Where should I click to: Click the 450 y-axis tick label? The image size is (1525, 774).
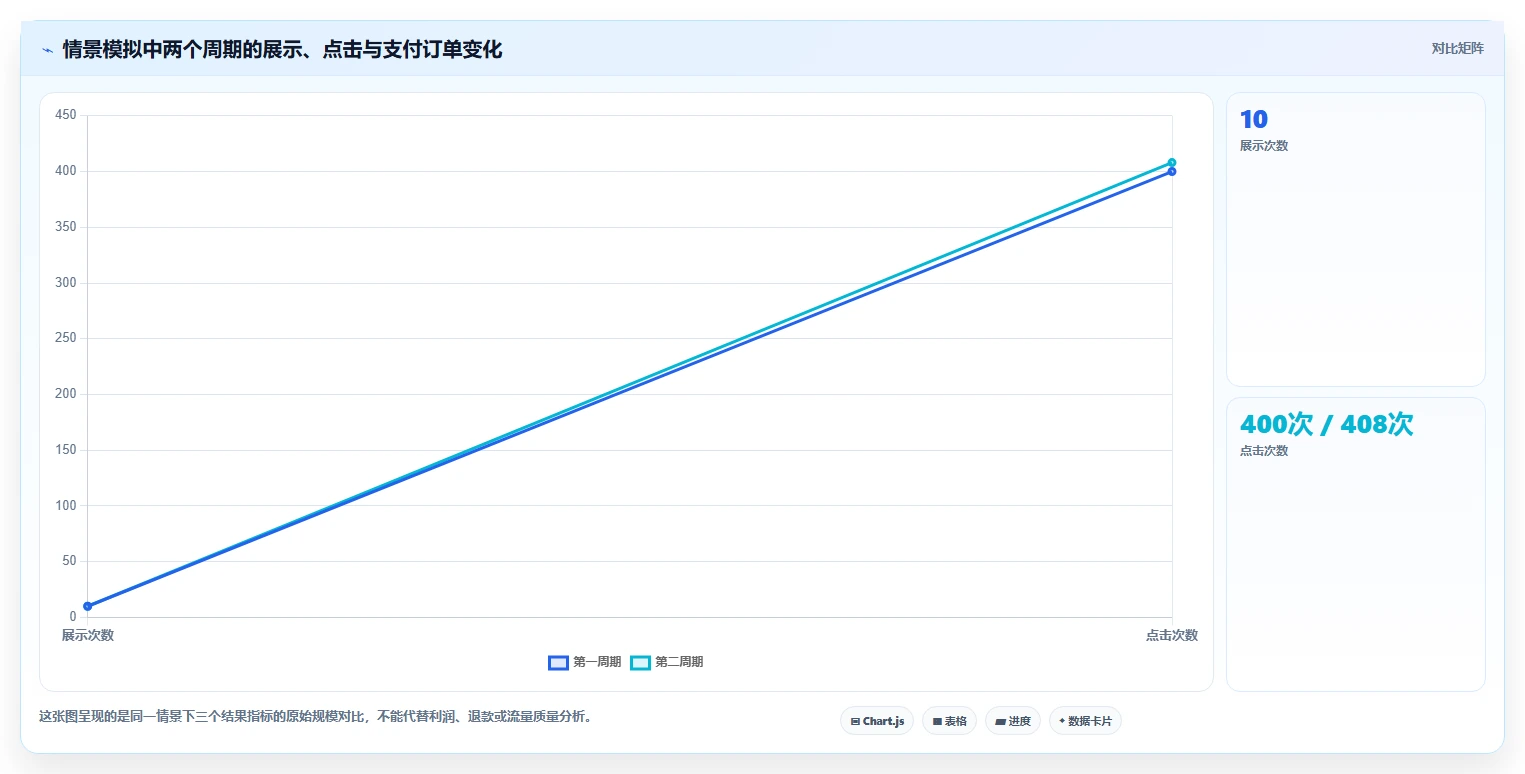click(66, 115)
